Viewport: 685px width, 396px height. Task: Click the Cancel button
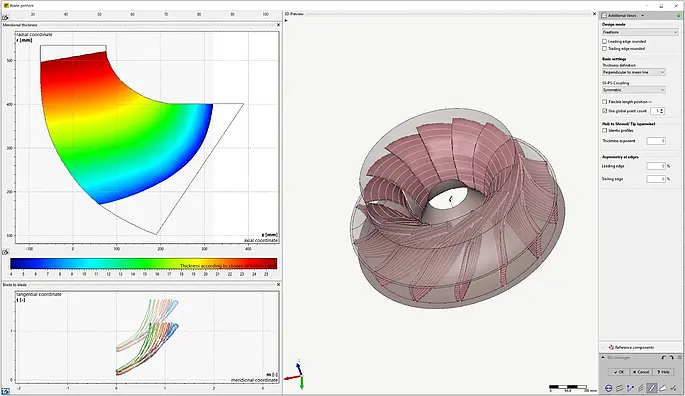641,372
